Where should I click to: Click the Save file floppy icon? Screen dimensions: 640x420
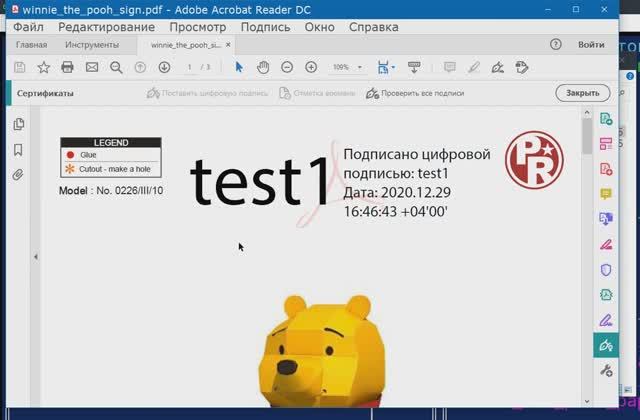tap(20, 67)
